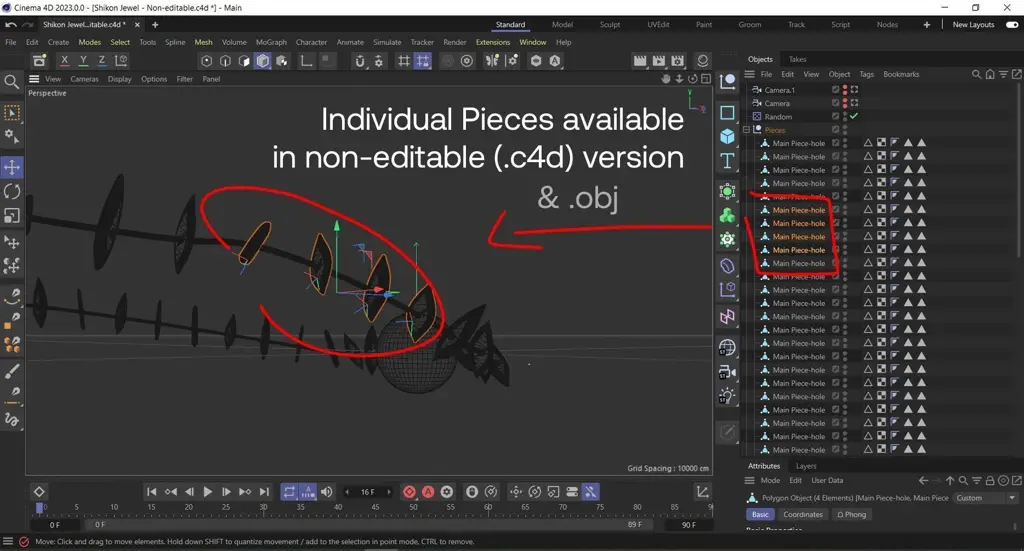Open the Extensions menu
Screen dimensions: 1024x551
[x=492, y=42]
